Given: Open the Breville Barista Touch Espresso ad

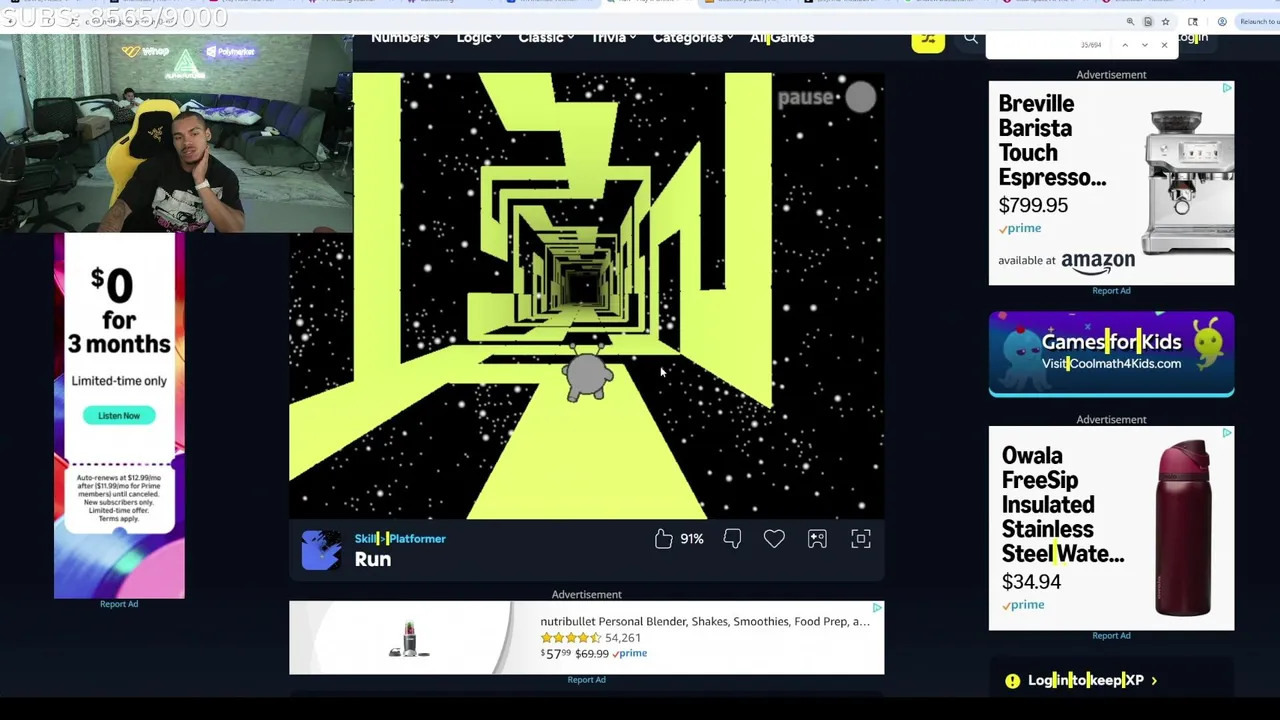Looking at the screenshot, I should click(x=1111, y=183).
